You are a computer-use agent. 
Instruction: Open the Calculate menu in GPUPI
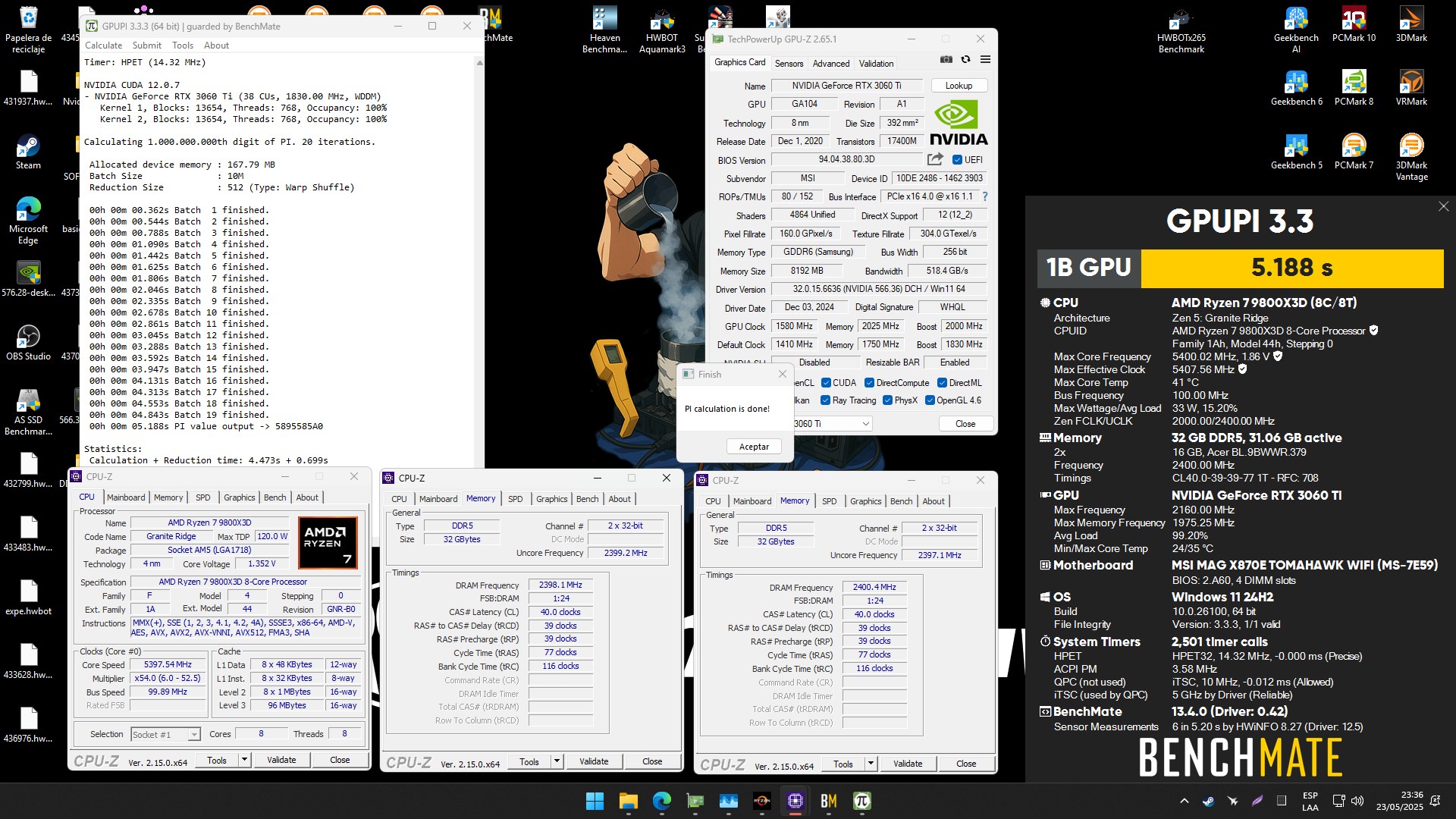(103, 45)
